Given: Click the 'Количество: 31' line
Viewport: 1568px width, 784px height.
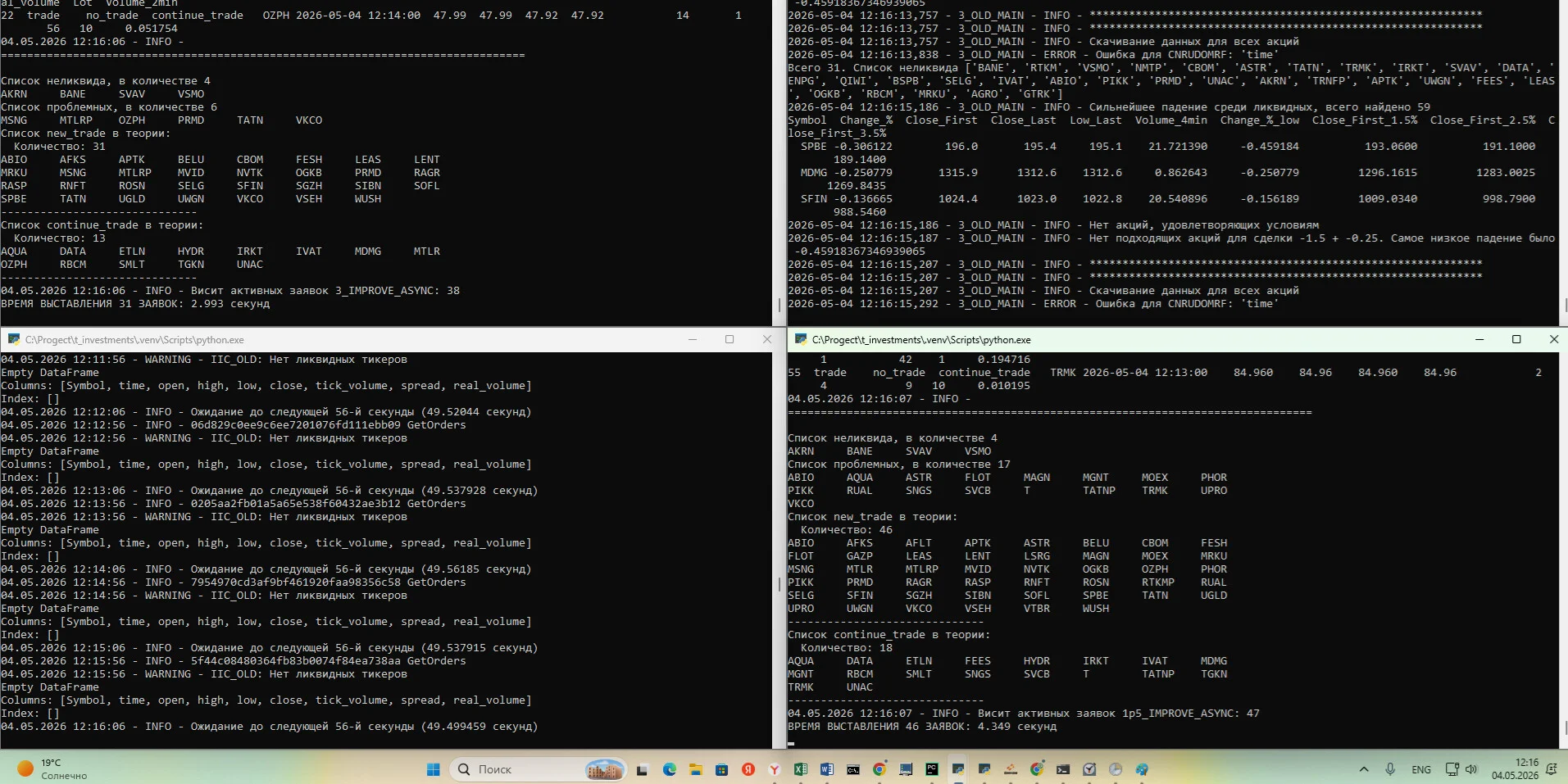Looking at the screenshot, I should coord(60,147).
